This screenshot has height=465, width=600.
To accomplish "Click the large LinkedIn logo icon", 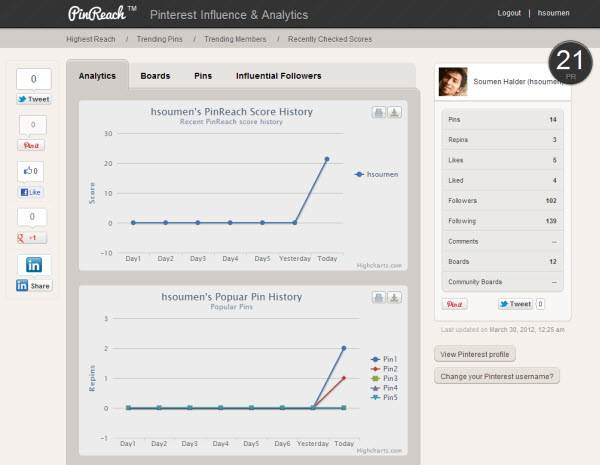I will click(34, 265).
